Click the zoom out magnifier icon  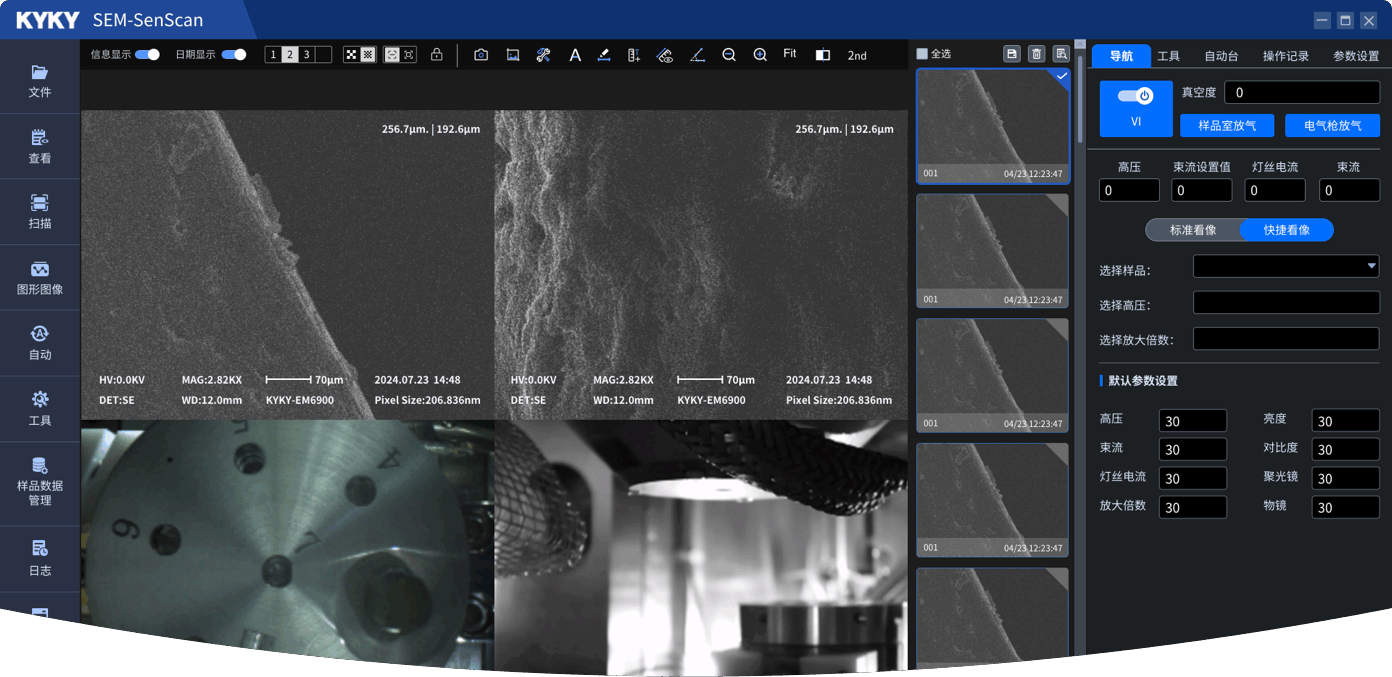coord(729,55)
